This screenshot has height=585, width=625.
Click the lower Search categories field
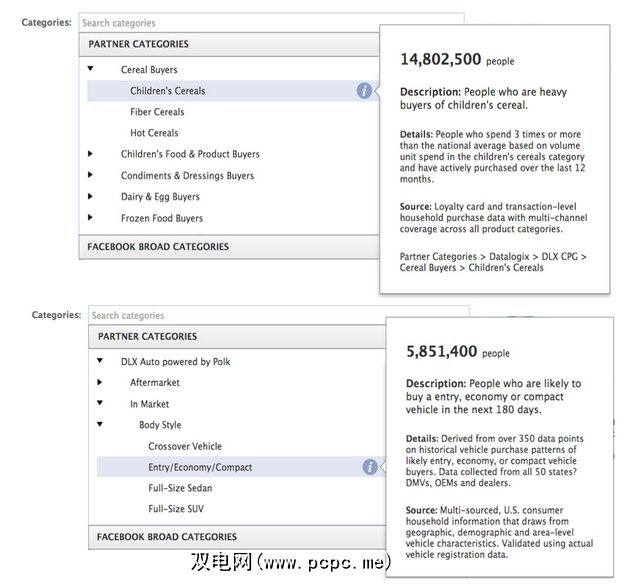(x=279, y=315)
